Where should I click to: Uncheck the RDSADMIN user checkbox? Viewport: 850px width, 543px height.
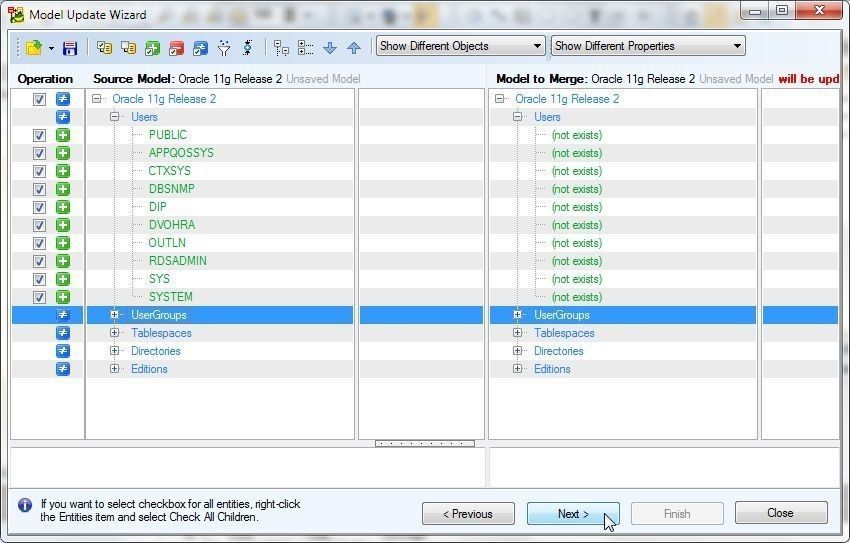click(39, 261)
